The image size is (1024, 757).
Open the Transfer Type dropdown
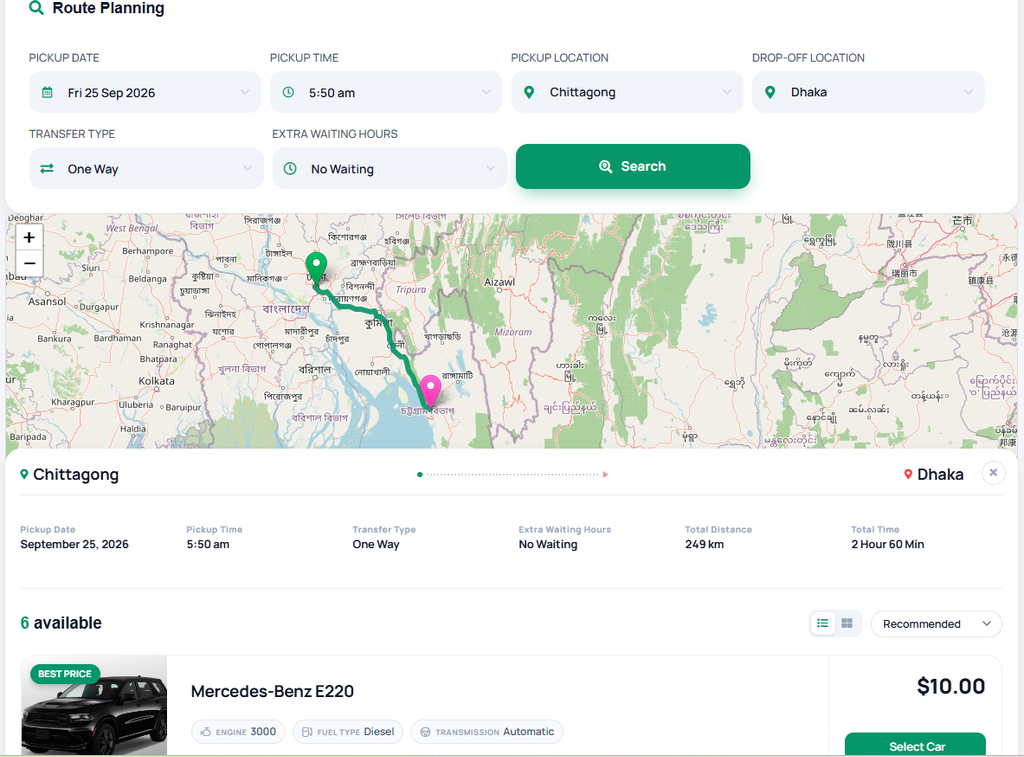[x=146, y=169]
